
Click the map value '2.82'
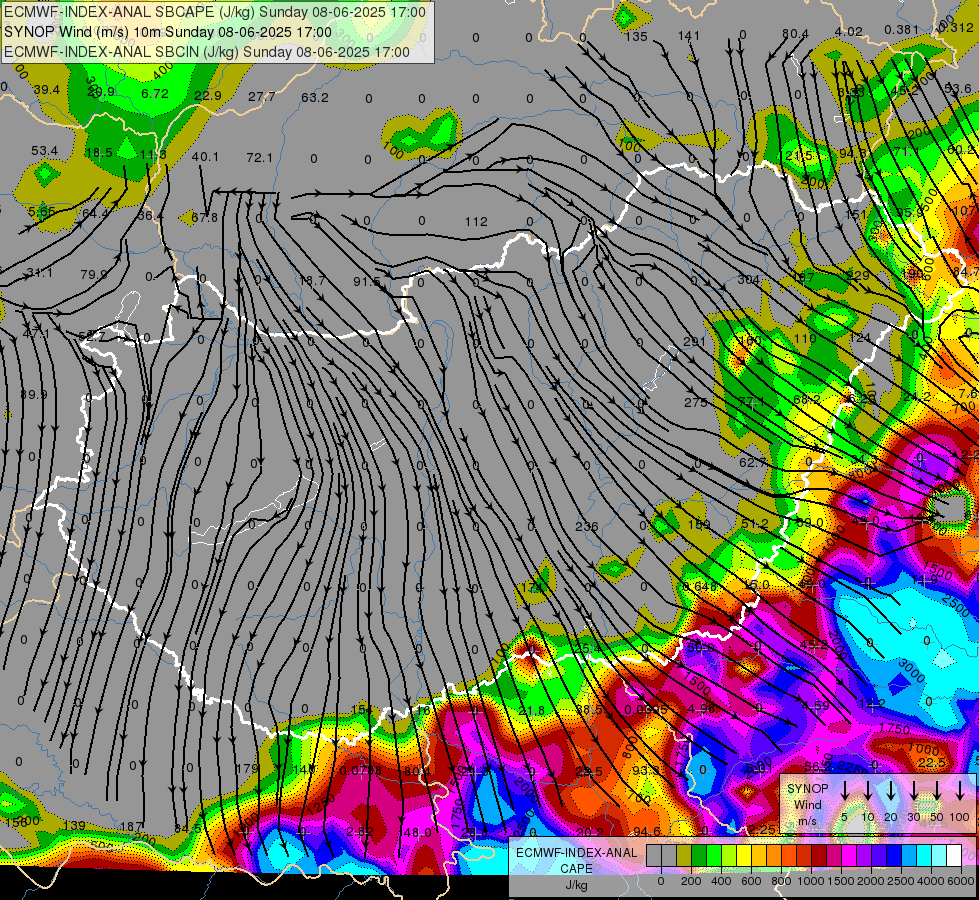360,831
